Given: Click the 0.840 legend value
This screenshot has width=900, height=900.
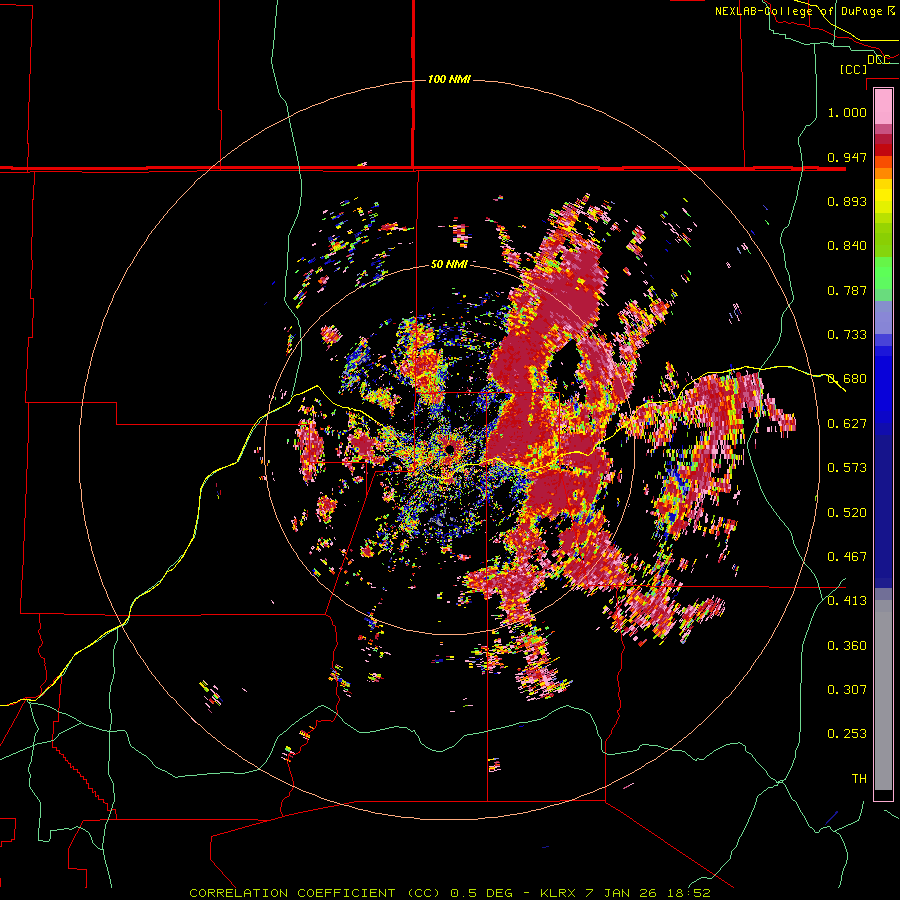Looking at the screenshot, I should coord(847,246).
